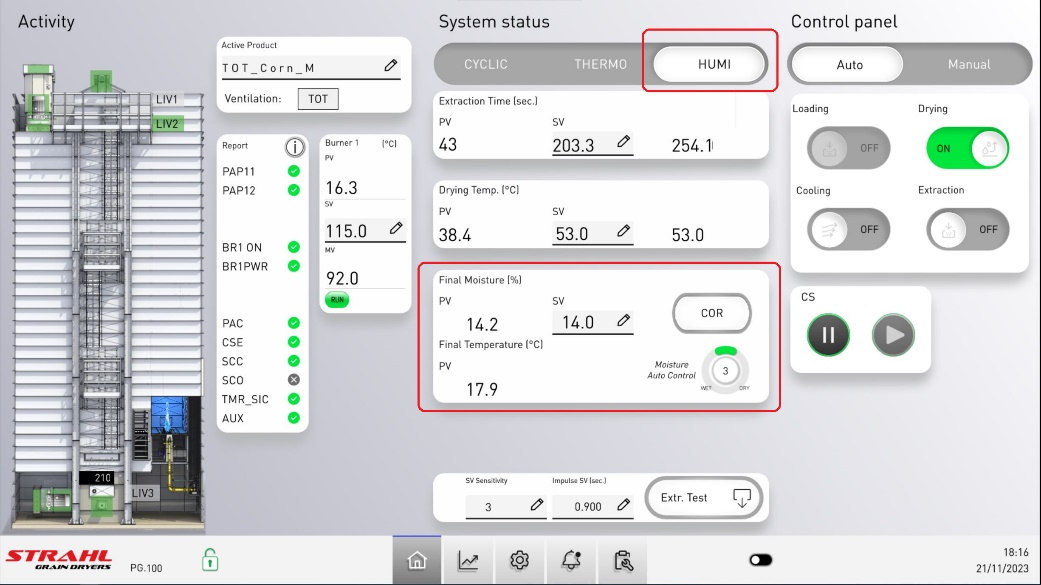Image resolution: width=1041 pixels, height=585 pixels.
Task: Open the Extr. Test dropdown button
Action: coord(704,497)
